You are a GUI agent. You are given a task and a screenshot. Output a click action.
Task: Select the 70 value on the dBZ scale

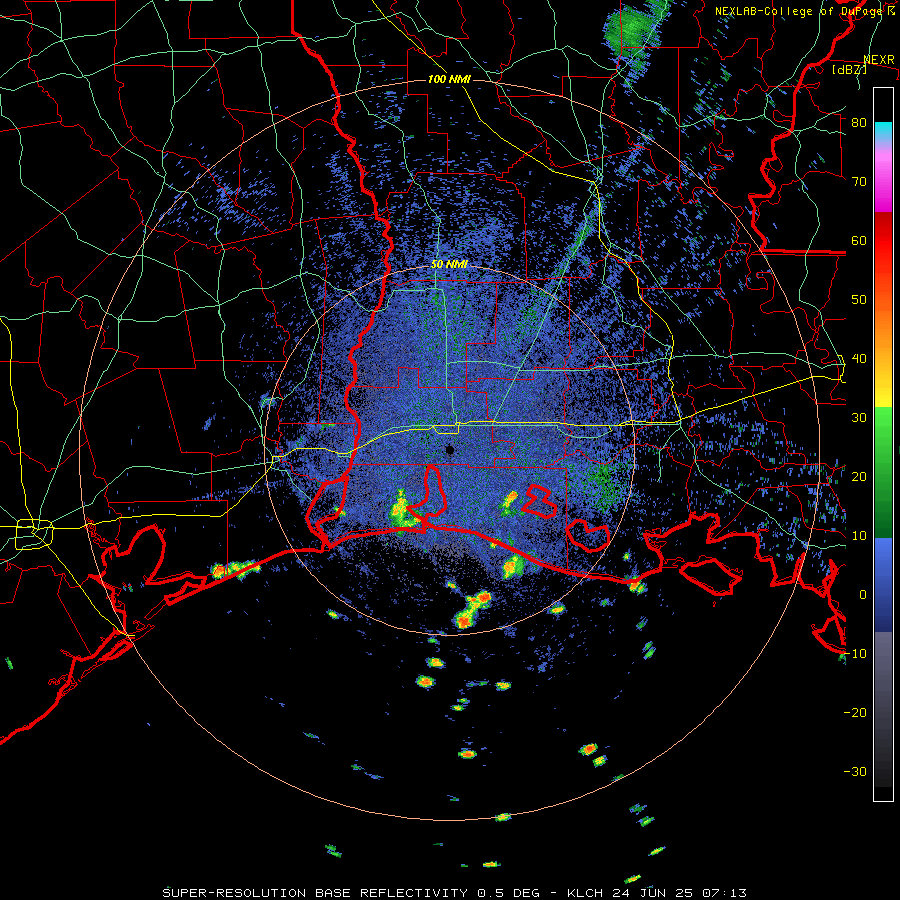[x=859, y=182]
